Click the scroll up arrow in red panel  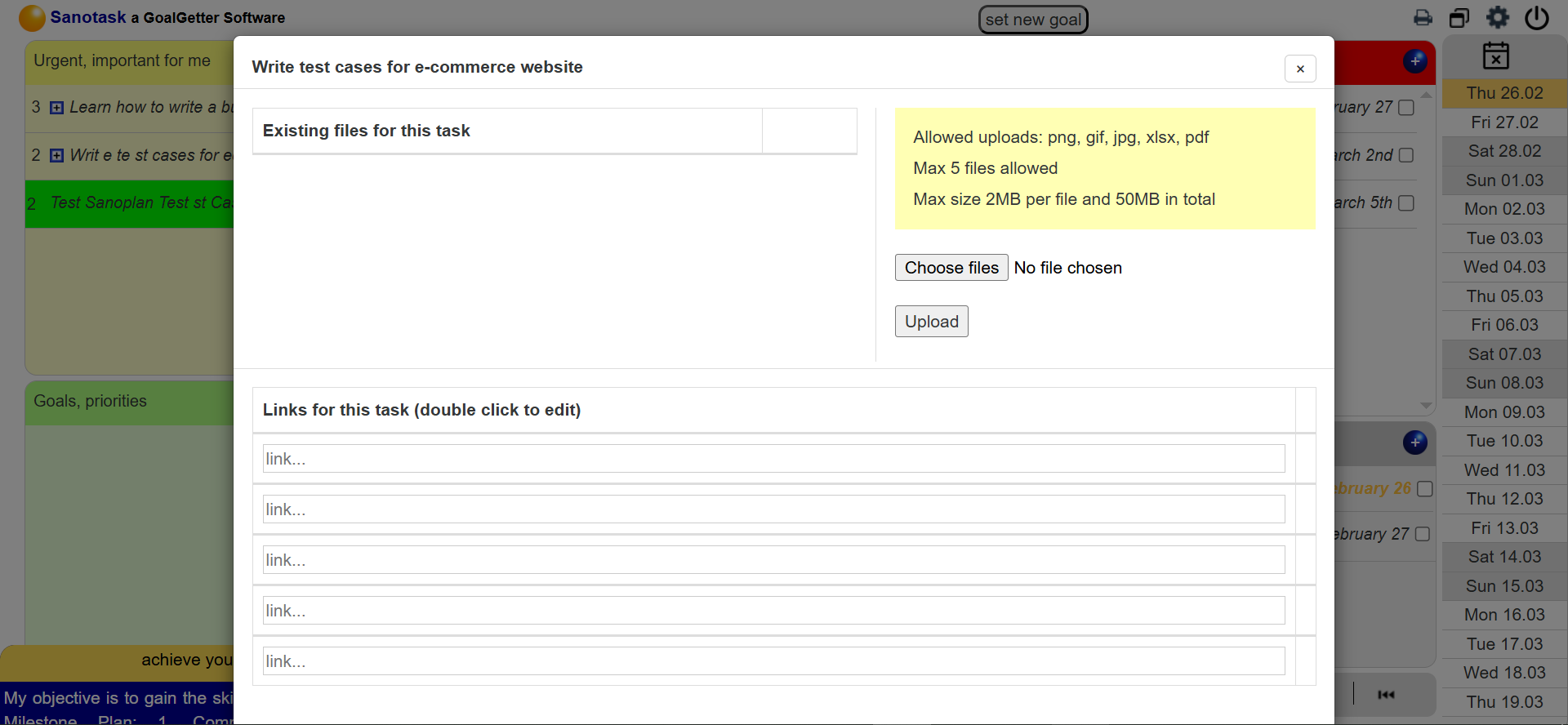pyautogui.click(x=1426, y=95)
